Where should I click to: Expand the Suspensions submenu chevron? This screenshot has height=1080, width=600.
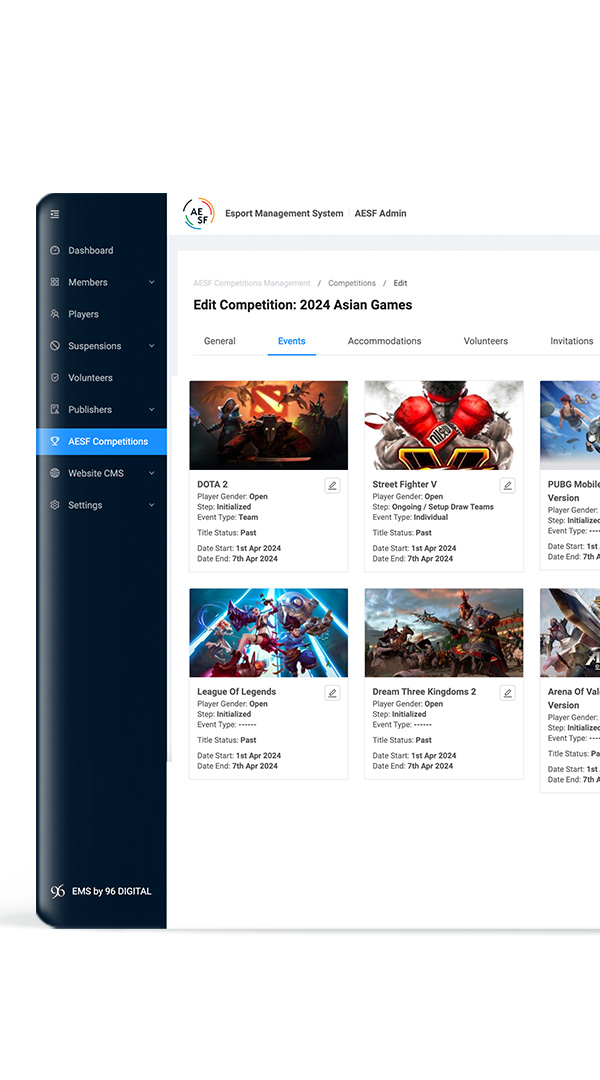(152, 346)
